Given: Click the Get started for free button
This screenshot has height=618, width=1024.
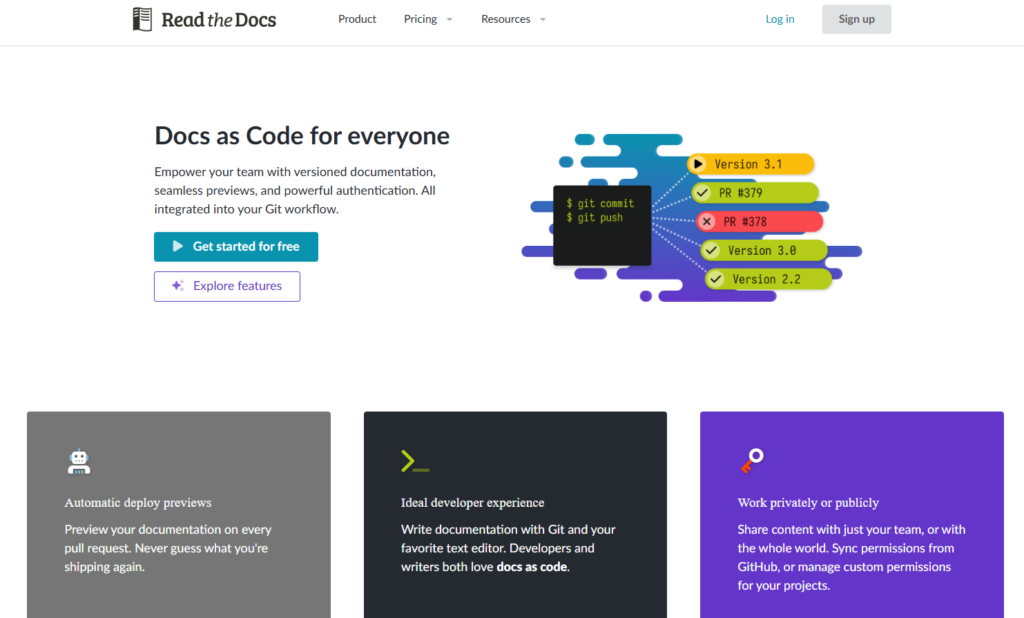Looking at the screenshot, I should click(236, 246).
